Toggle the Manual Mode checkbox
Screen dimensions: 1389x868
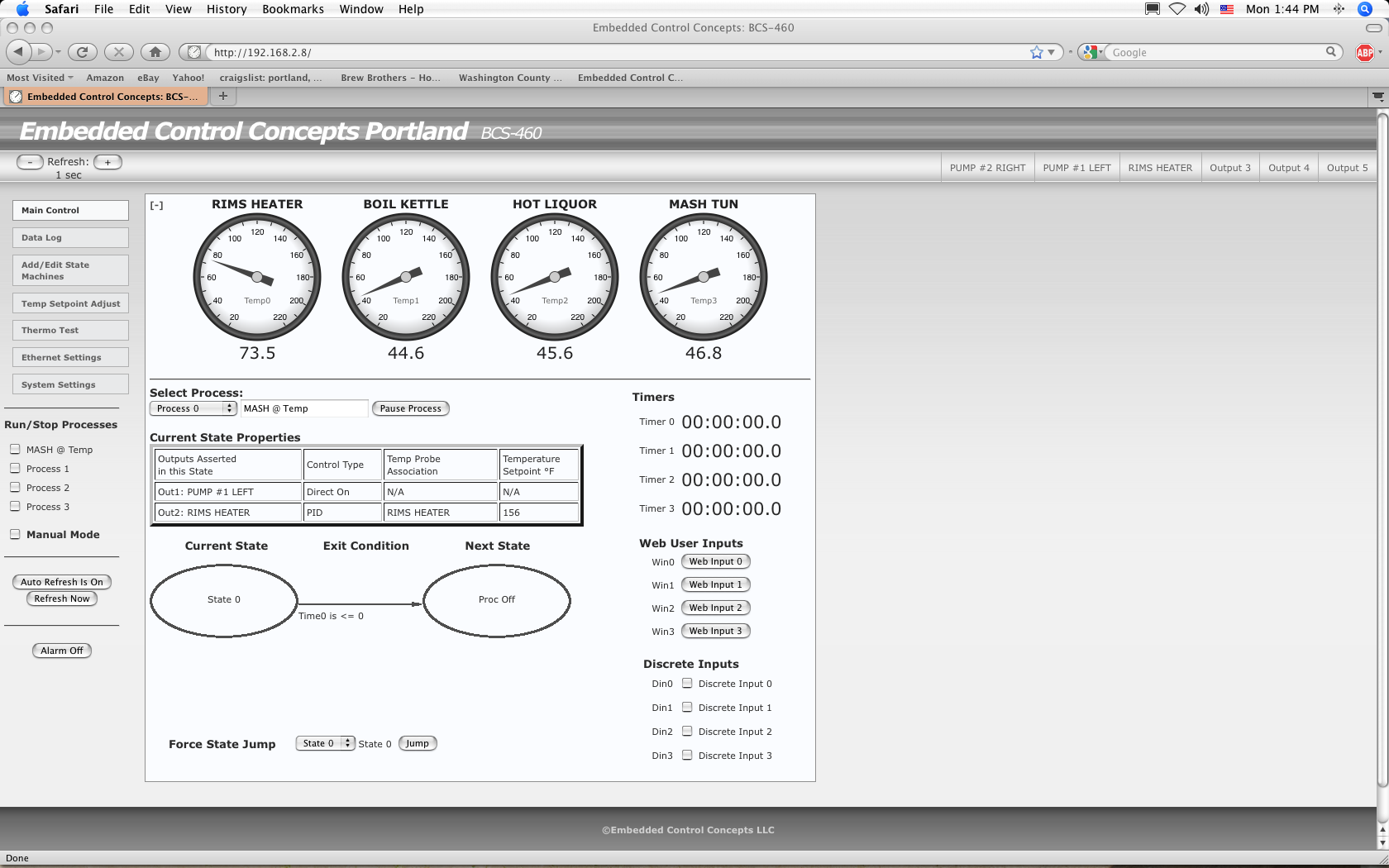pyautogui.click(x=15, y=534)
